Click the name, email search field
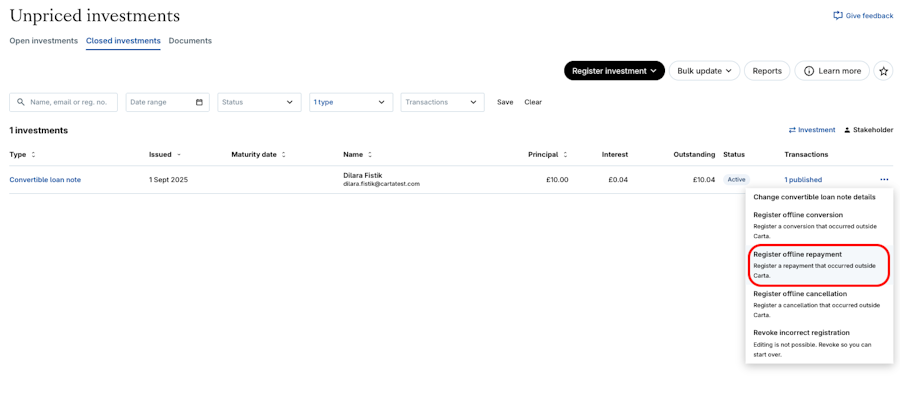 [70, 102]
